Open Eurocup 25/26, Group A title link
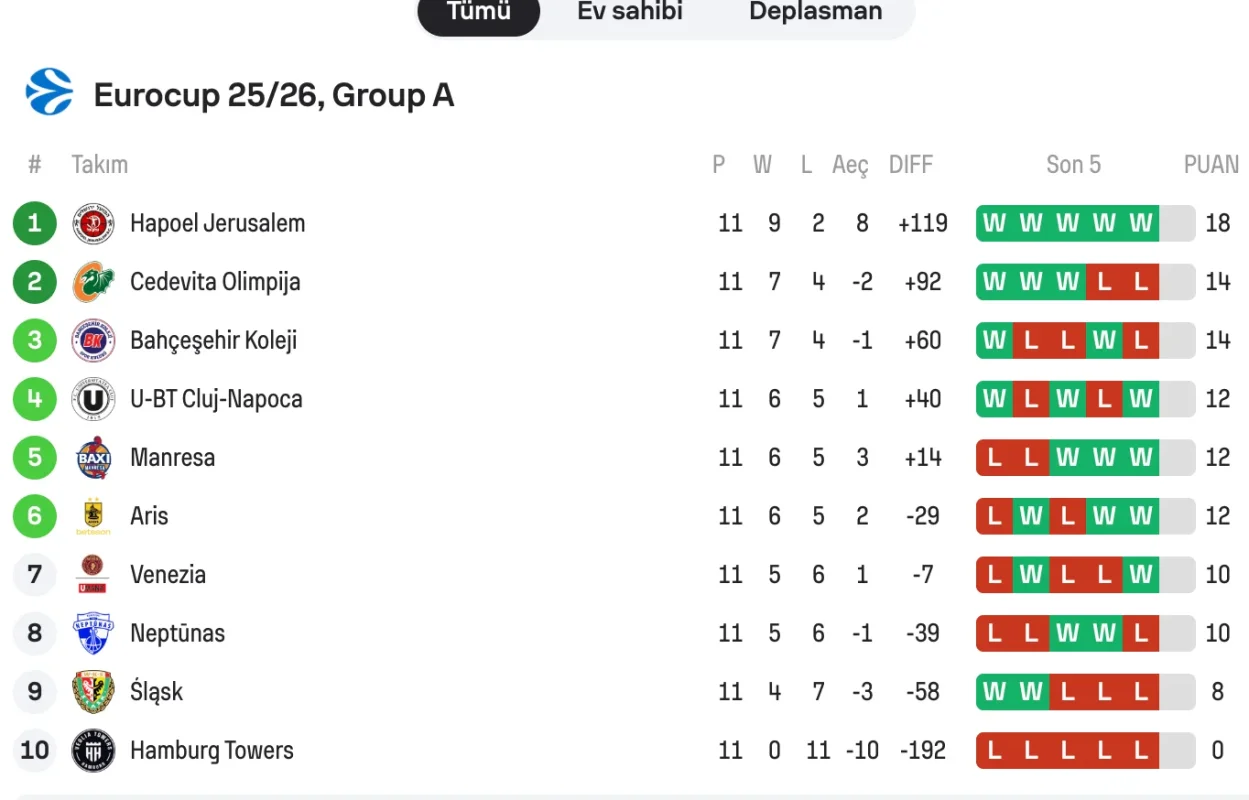The image size is (1249, 800). pyautogui.click(x=273, y=95)
